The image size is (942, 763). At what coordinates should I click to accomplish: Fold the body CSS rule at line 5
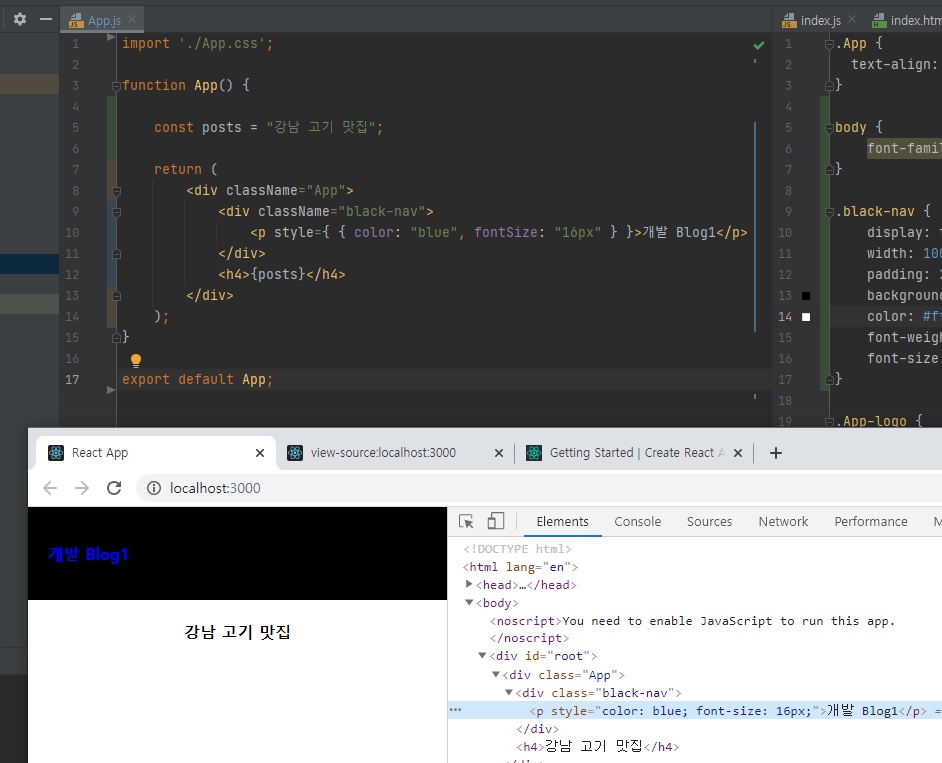[x=829, y=128]
